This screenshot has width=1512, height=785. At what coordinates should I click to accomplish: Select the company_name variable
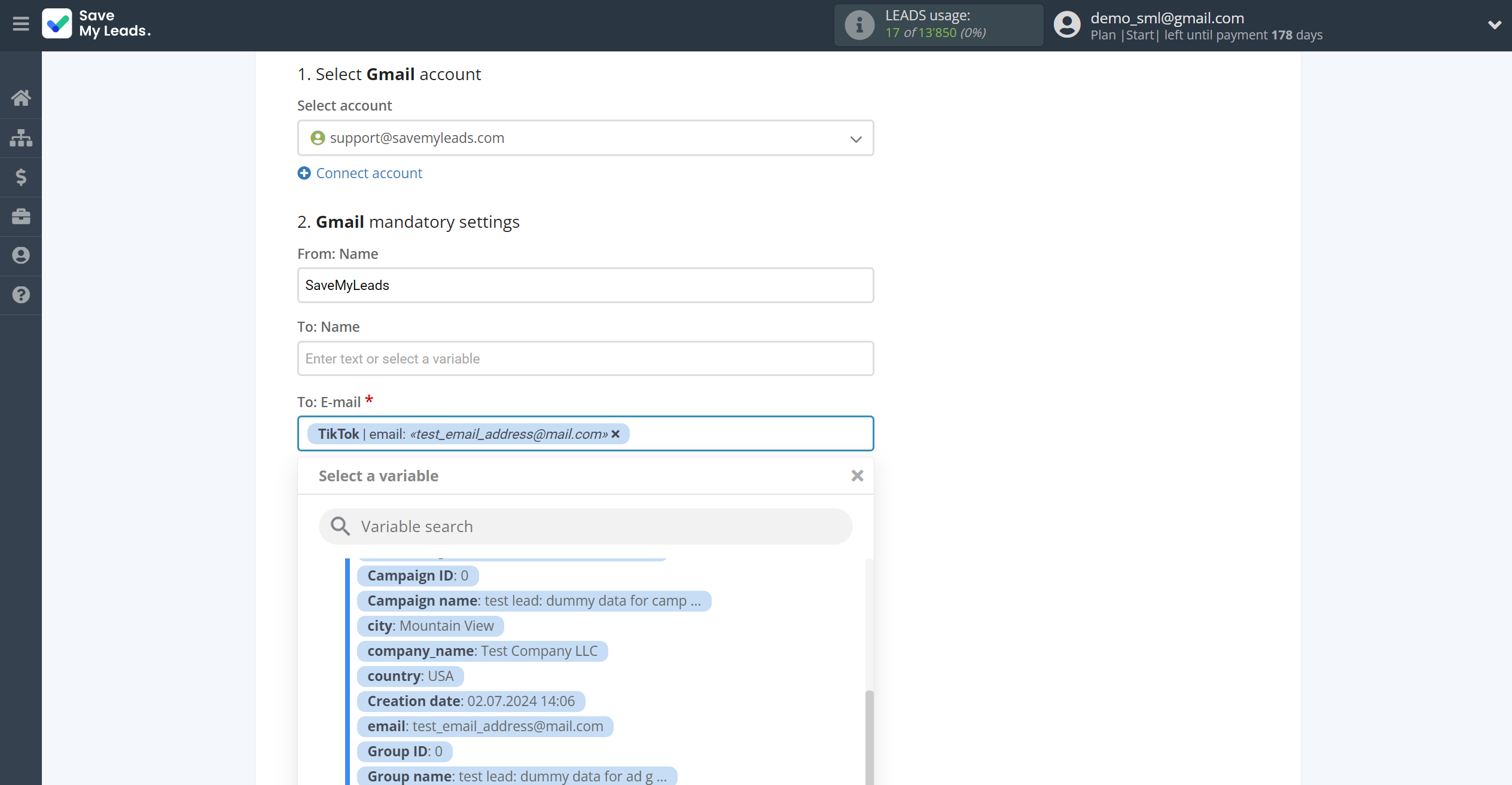[483, 651]
